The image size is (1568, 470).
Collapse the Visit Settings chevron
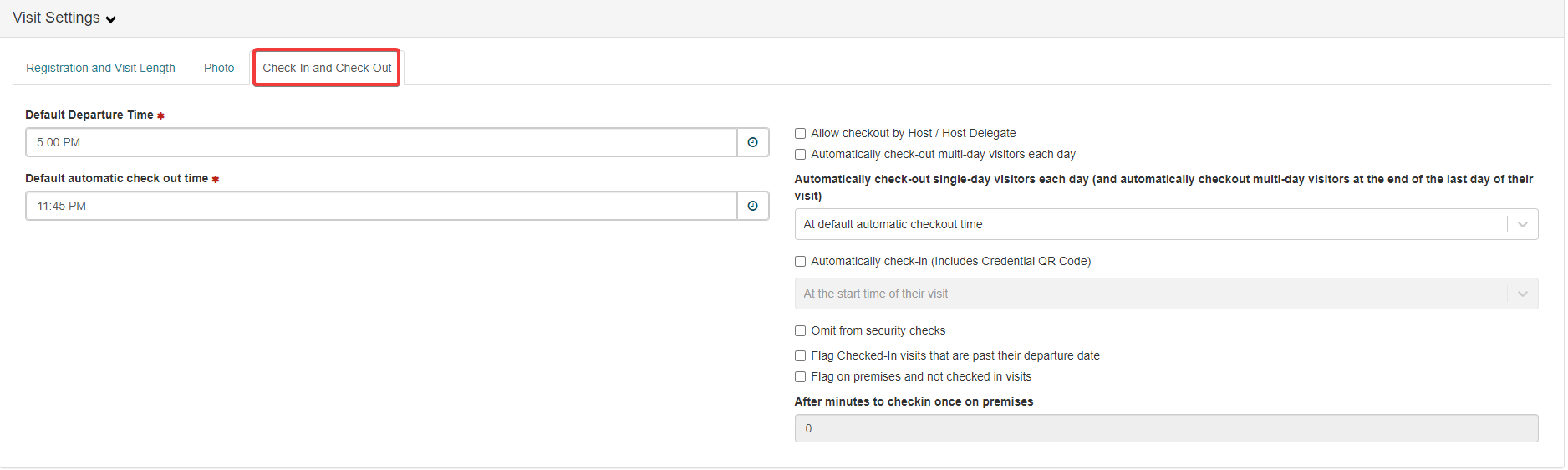point(110,19)
